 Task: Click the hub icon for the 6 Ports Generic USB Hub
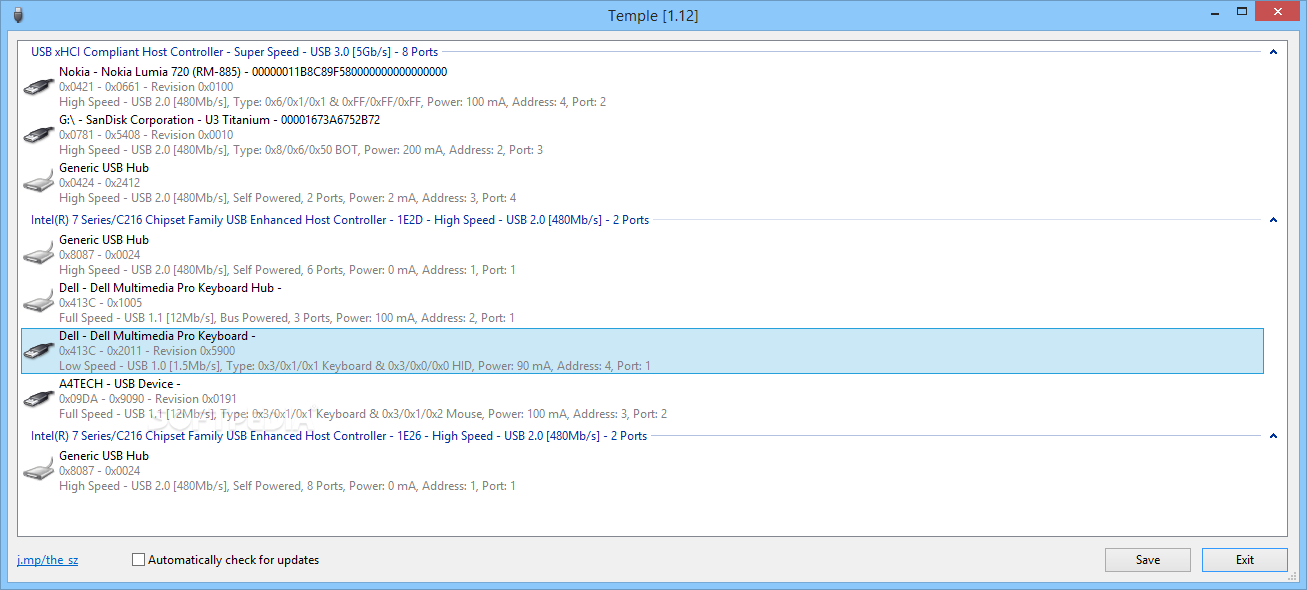coord(38,255)
